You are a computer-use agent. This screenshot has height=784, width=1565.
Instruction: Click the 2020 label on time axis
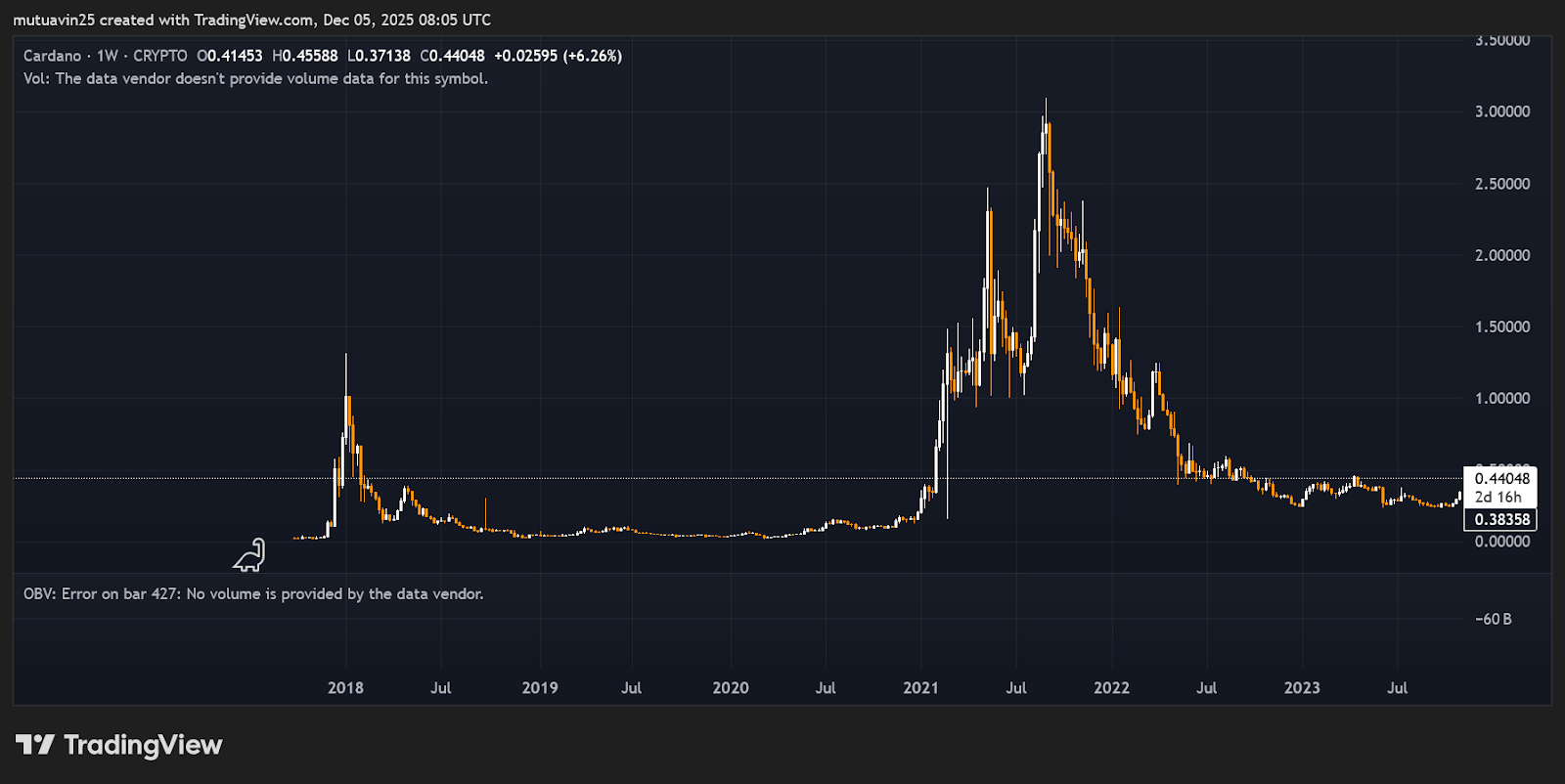[x=731, y=687]
